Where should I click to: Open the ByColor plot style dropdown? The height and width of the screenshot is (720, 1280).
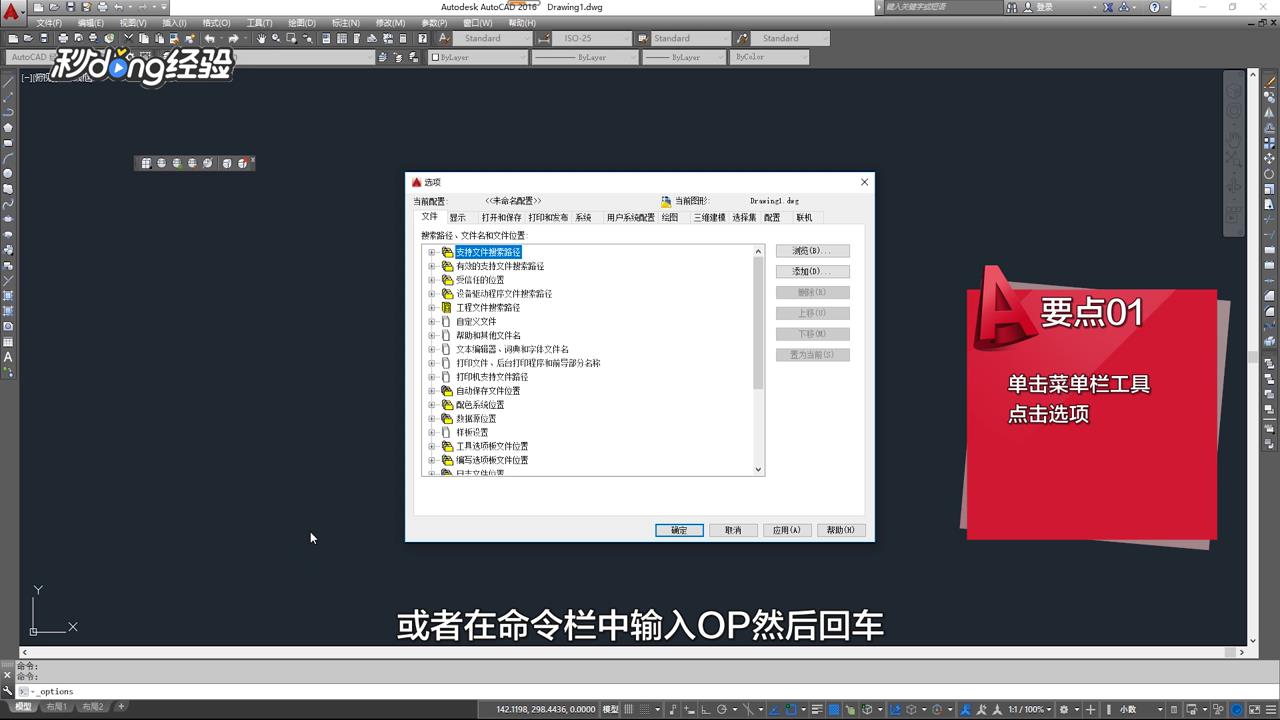pyautogui.click(x=770, y=58)
